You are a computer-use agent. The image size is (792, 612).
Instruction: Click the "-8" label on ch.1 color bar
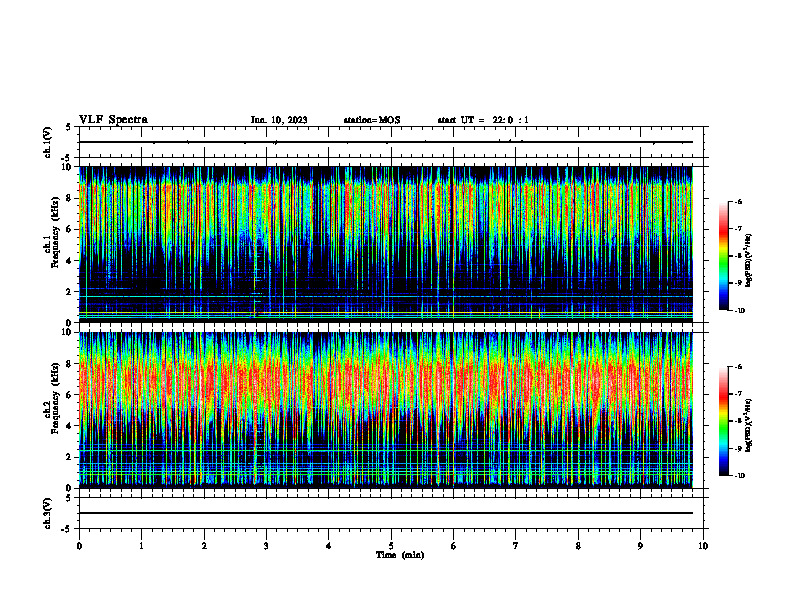tap(738, 256)
